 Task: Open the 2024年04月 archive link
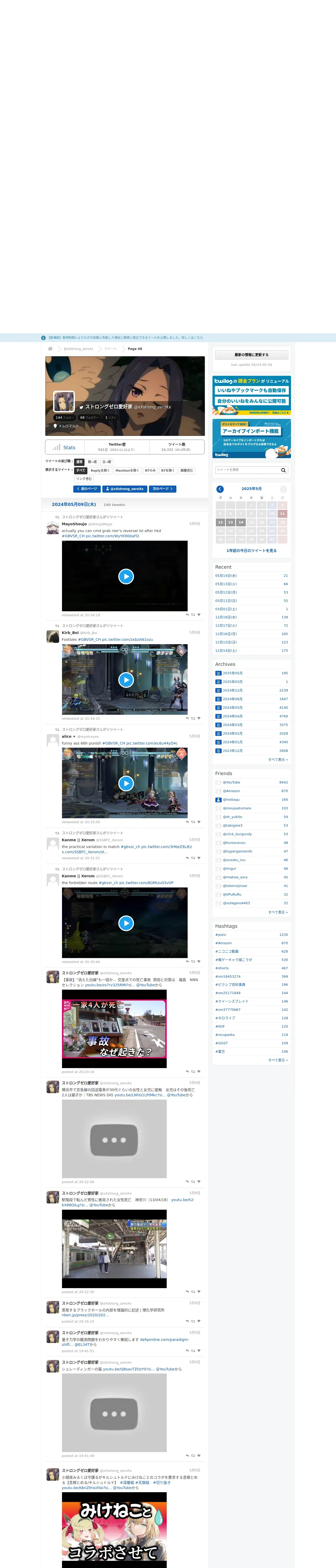click(x=232, y=716)
